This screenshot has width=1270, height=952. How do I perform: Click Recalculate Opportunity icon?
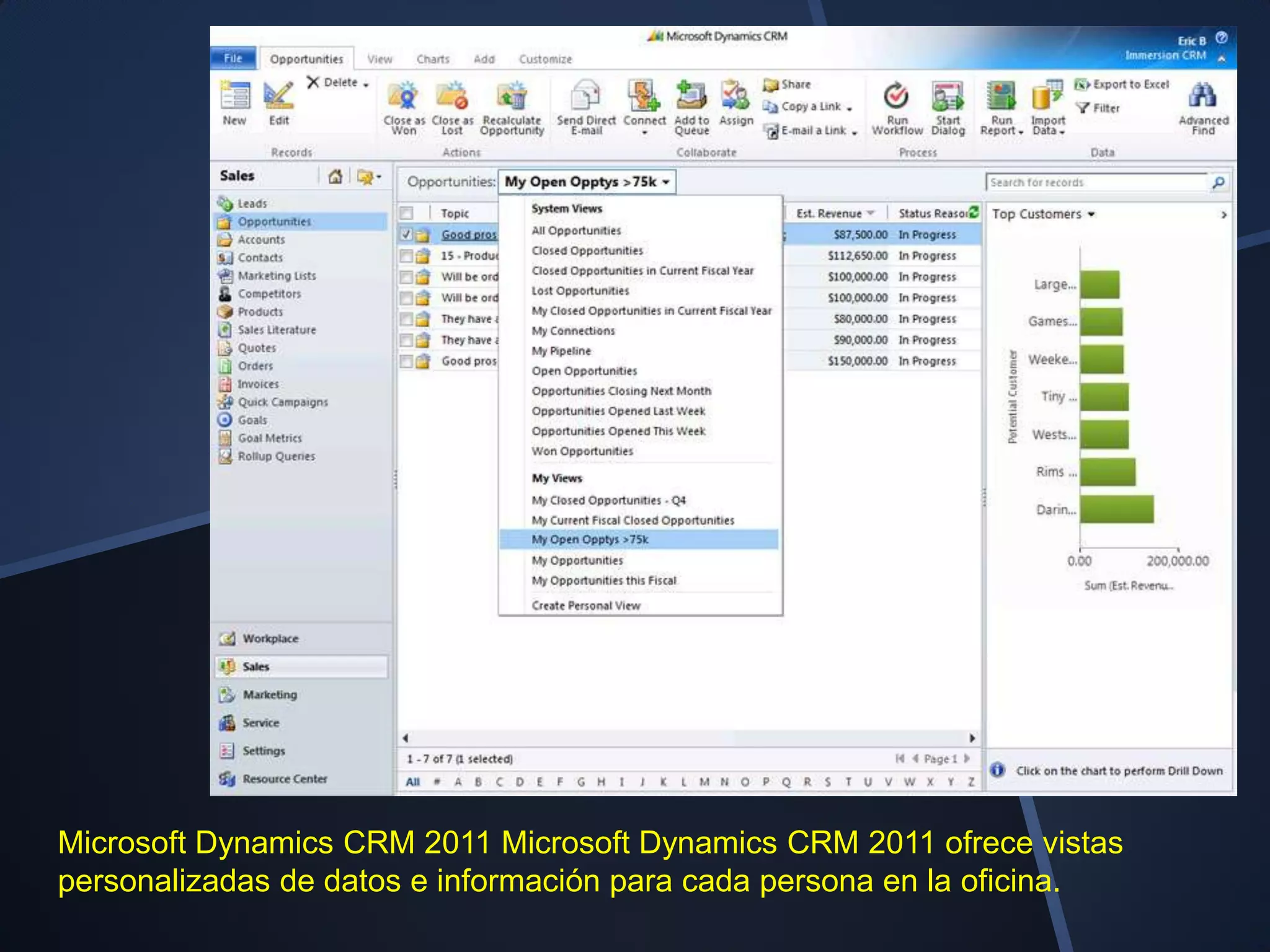coord(512,95)
